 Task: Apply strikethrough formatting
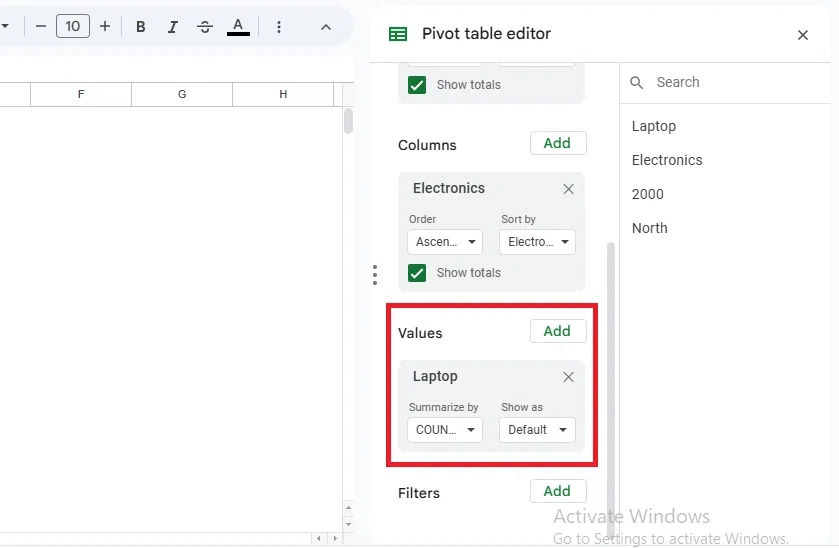point(205,27)
